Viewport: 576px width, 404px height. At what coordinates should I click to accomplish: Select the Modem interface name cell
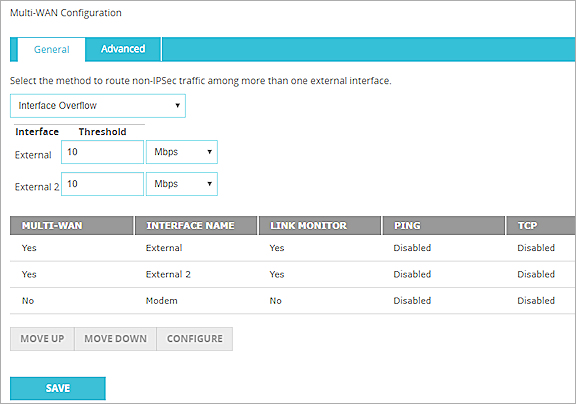click(161, 301)
